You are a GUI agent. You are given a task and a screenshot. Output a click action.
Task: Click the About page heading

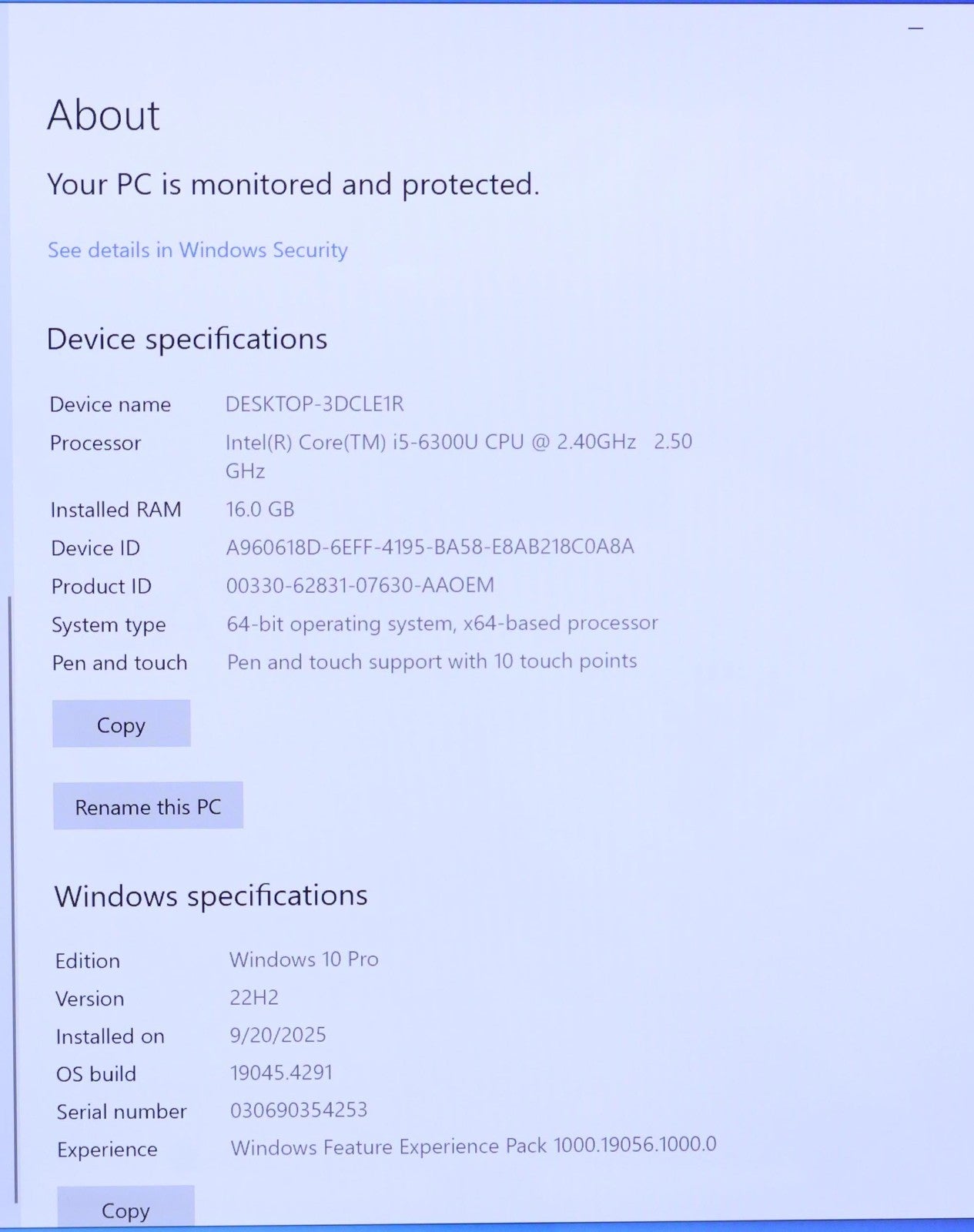tap(103, 116)
